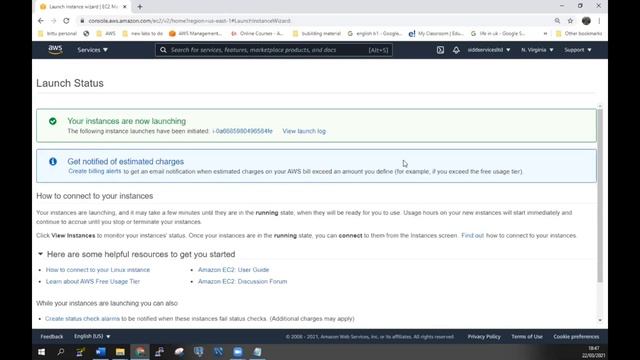
Task: Open English (US) language dropdown
Action: point(92,336)
